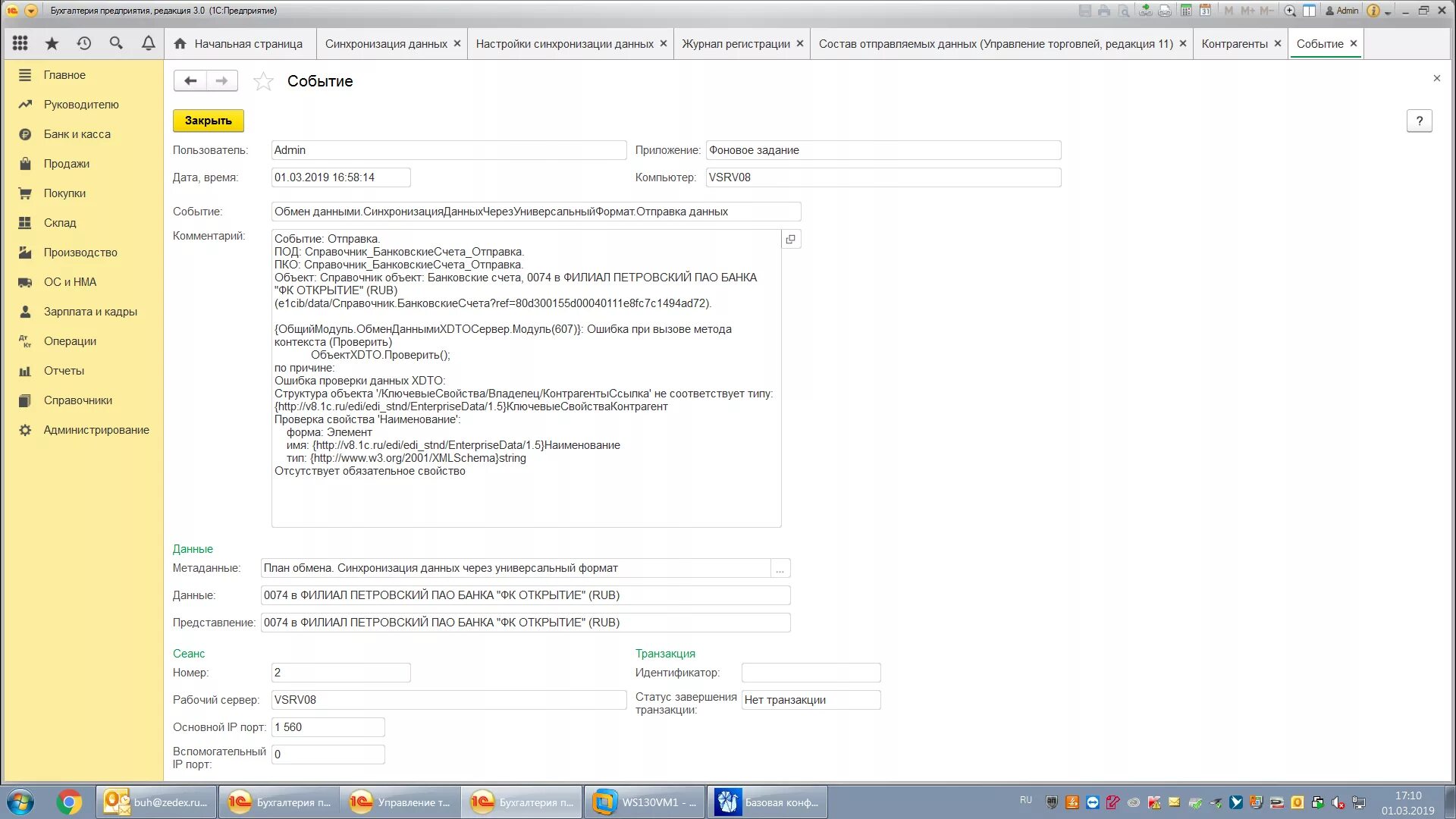
Task: Switch to Журнал регистрации tab
Action: pos(735,44)
